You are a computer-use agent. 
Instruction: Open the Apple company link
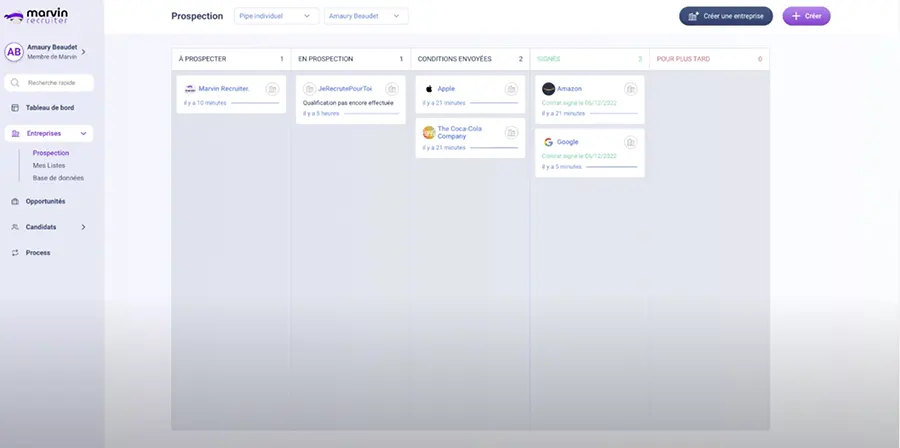click(x=446, y=89)
